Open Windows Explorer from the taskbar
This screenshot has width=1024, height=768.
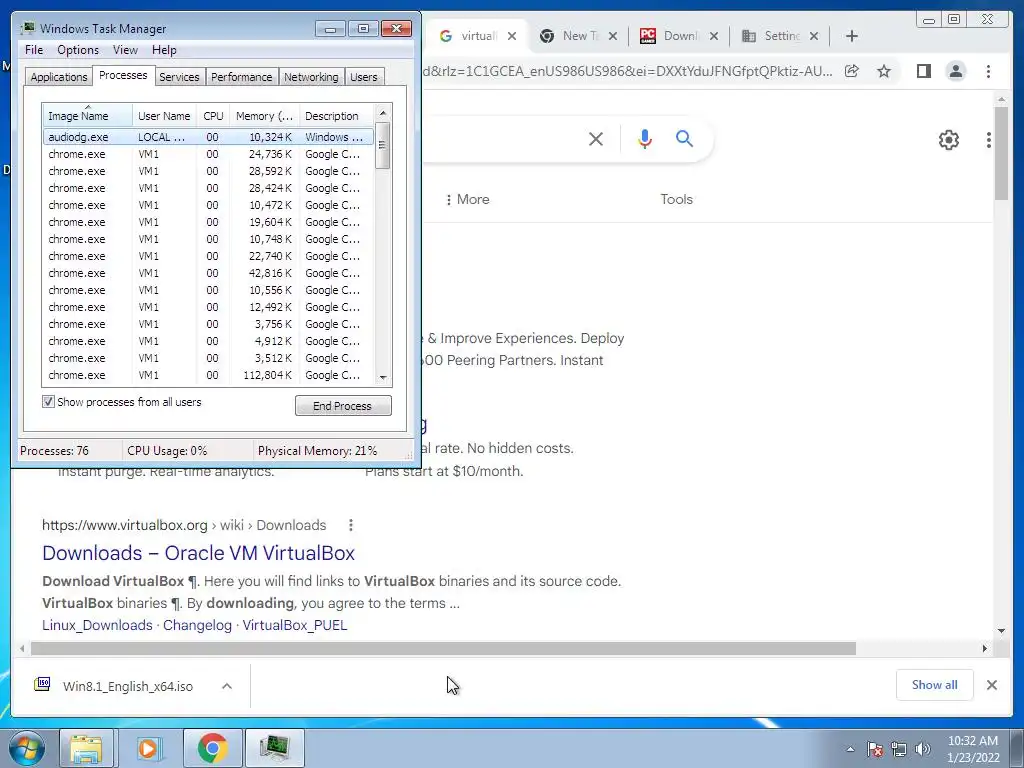86,748
